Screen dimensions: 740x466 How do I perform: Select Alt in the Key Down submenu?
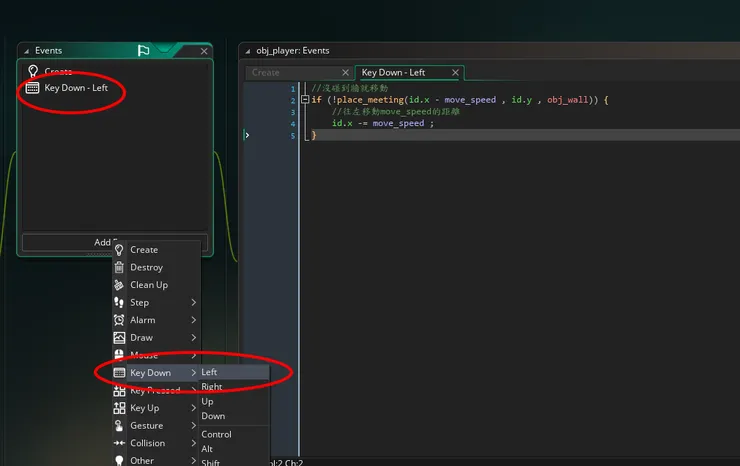coord(235,449)
